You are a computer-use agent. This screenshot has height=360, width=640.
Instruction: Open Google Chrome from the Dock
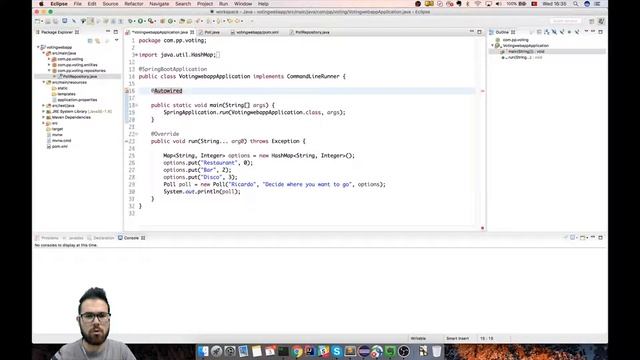(297, 351)
